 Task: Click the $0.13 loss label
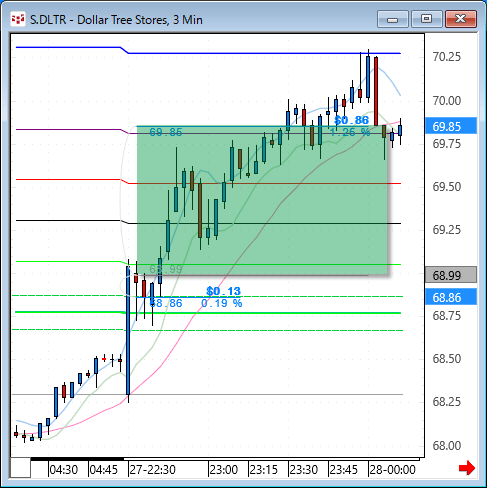coord(223,291)
